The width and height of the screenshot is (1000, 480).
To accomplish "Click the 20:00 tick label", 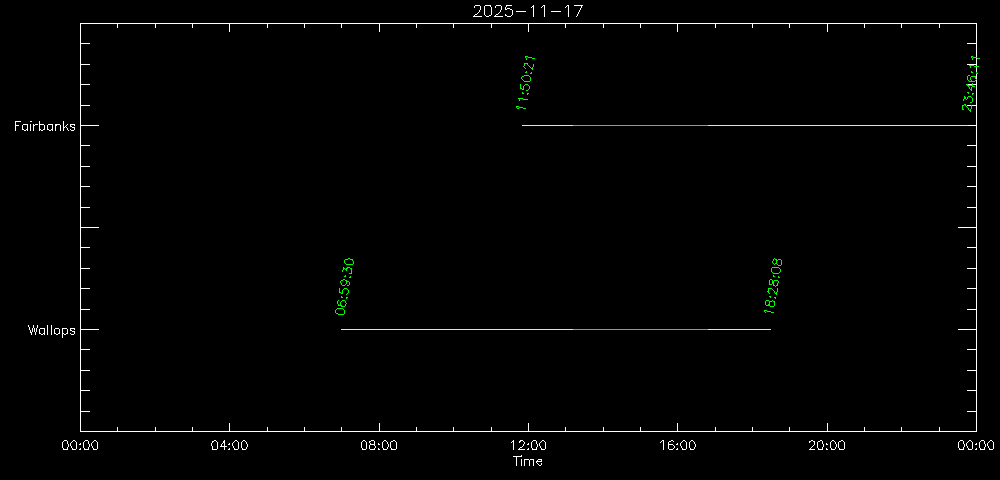I will tap(826, 446).
